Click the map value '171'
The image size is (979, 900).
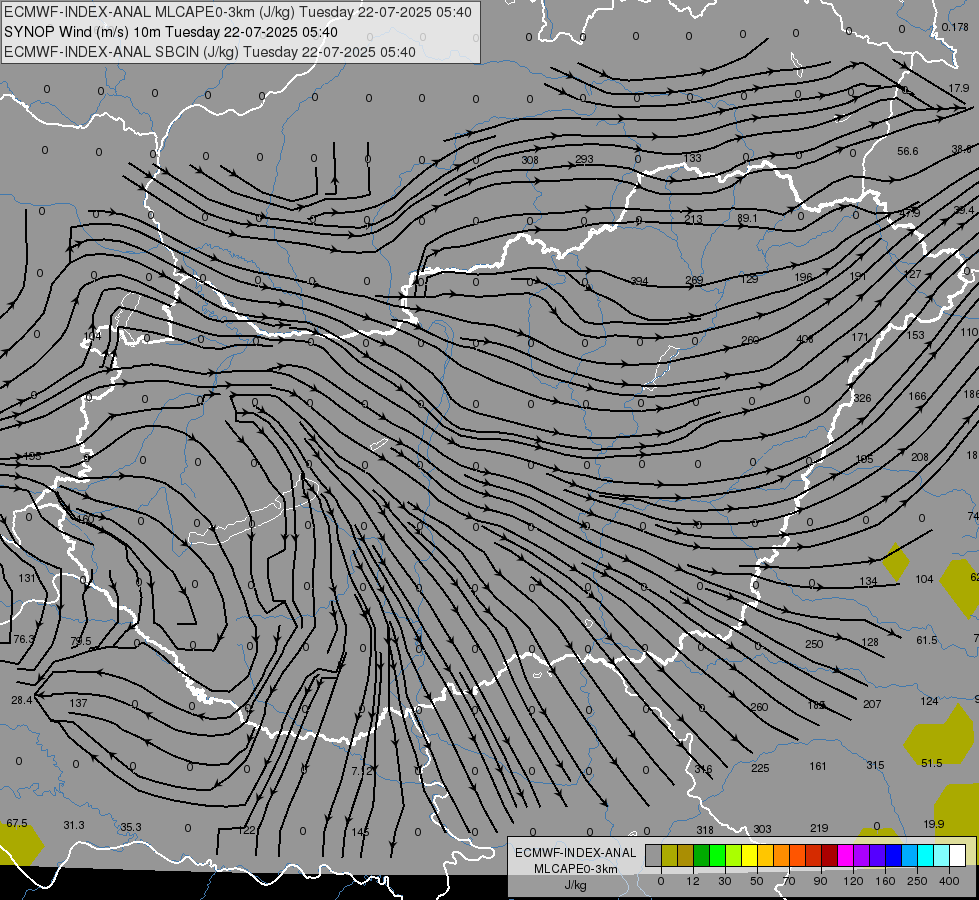pos(860,337)
